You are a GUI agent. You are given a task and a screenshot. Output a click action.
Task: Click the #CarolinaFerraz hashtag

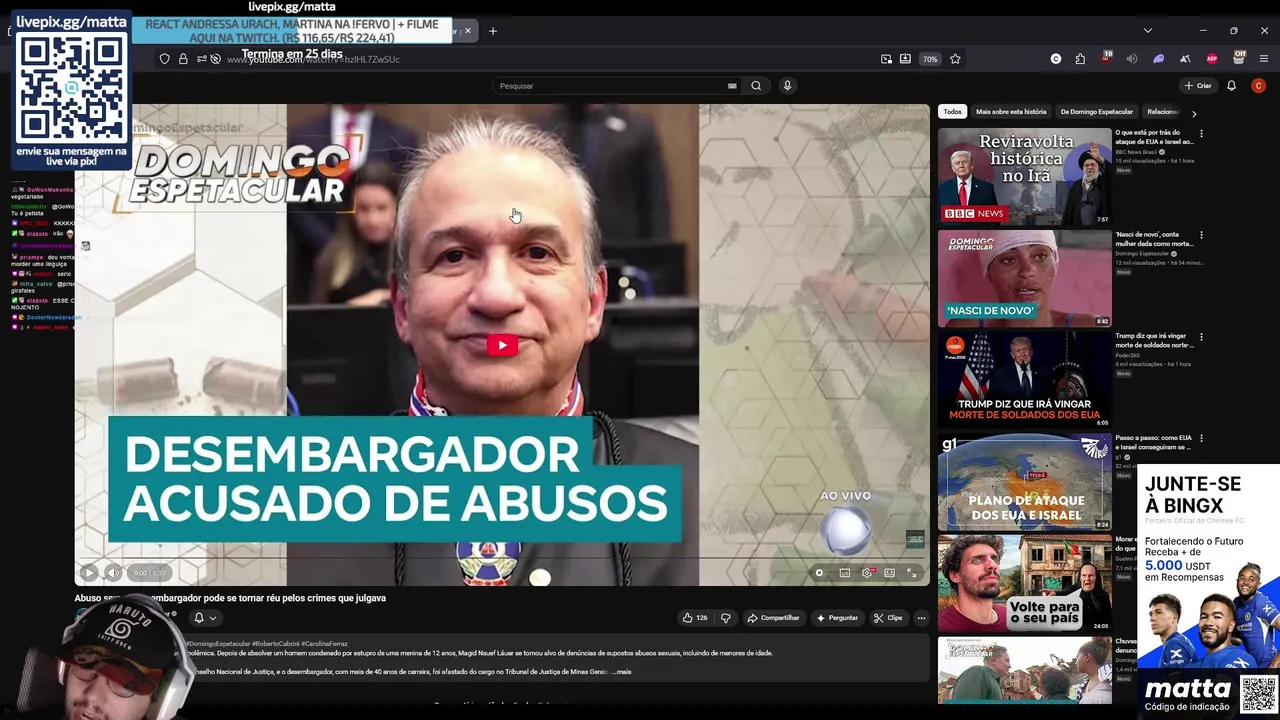[324, 644]
